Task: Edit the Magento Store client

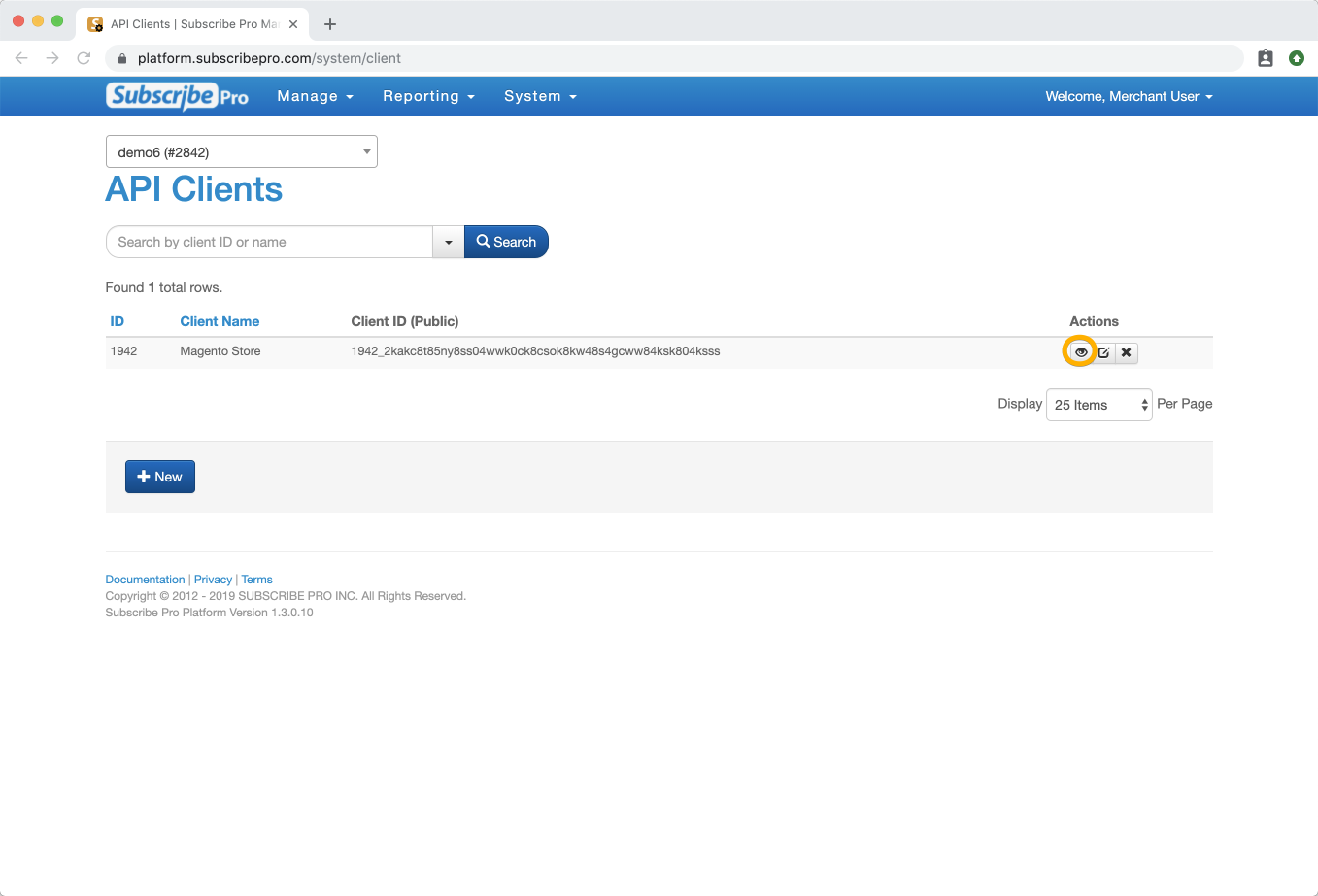Action: pos(1104,352)
